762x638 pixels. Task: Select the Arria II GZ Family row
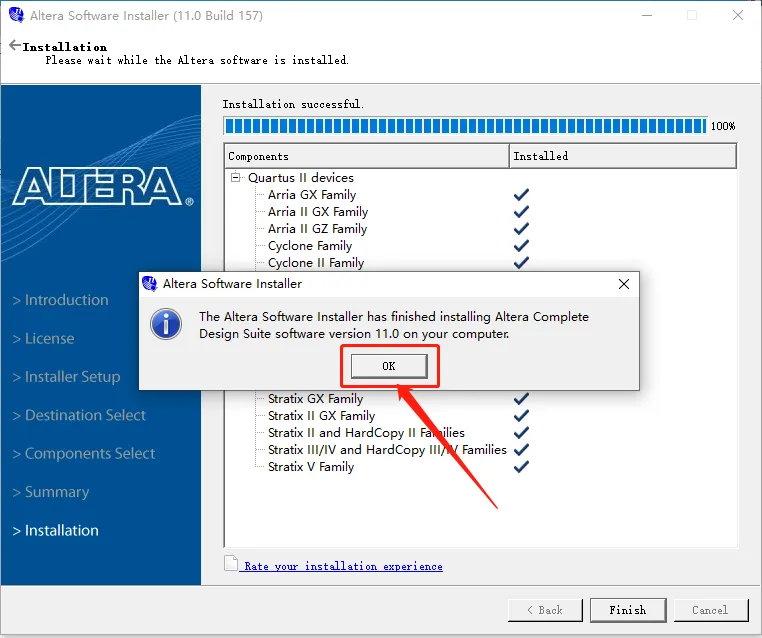click(x=317, y=229)
